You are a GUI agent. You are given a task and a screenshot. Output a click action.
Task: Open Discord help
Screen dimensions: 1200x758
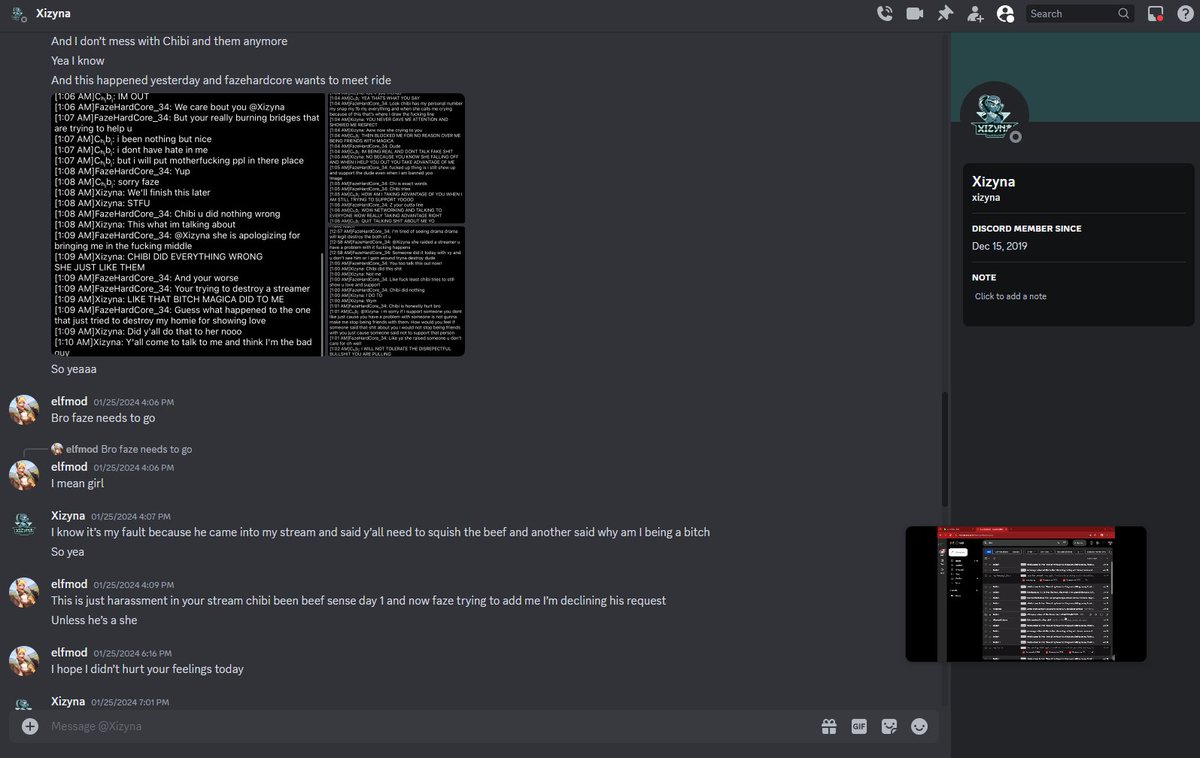point(1185,13)
